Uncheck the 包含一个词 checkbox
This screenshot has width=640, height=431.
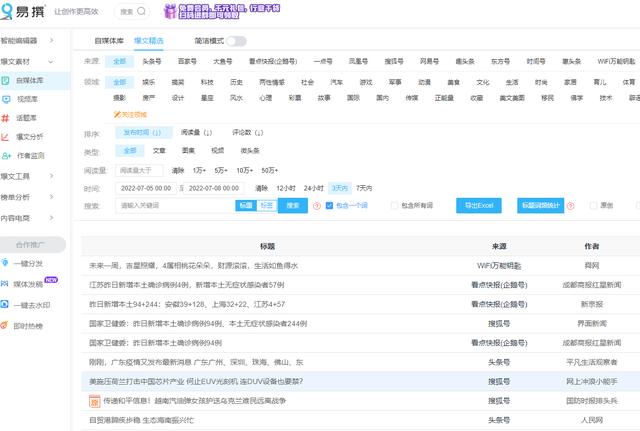(329, 205)
